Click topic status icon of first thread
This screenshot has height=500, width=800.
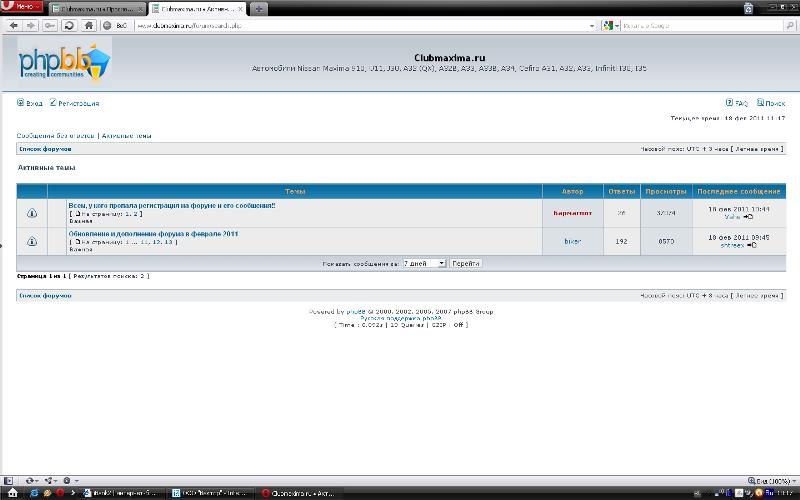[x=32, y=212]
